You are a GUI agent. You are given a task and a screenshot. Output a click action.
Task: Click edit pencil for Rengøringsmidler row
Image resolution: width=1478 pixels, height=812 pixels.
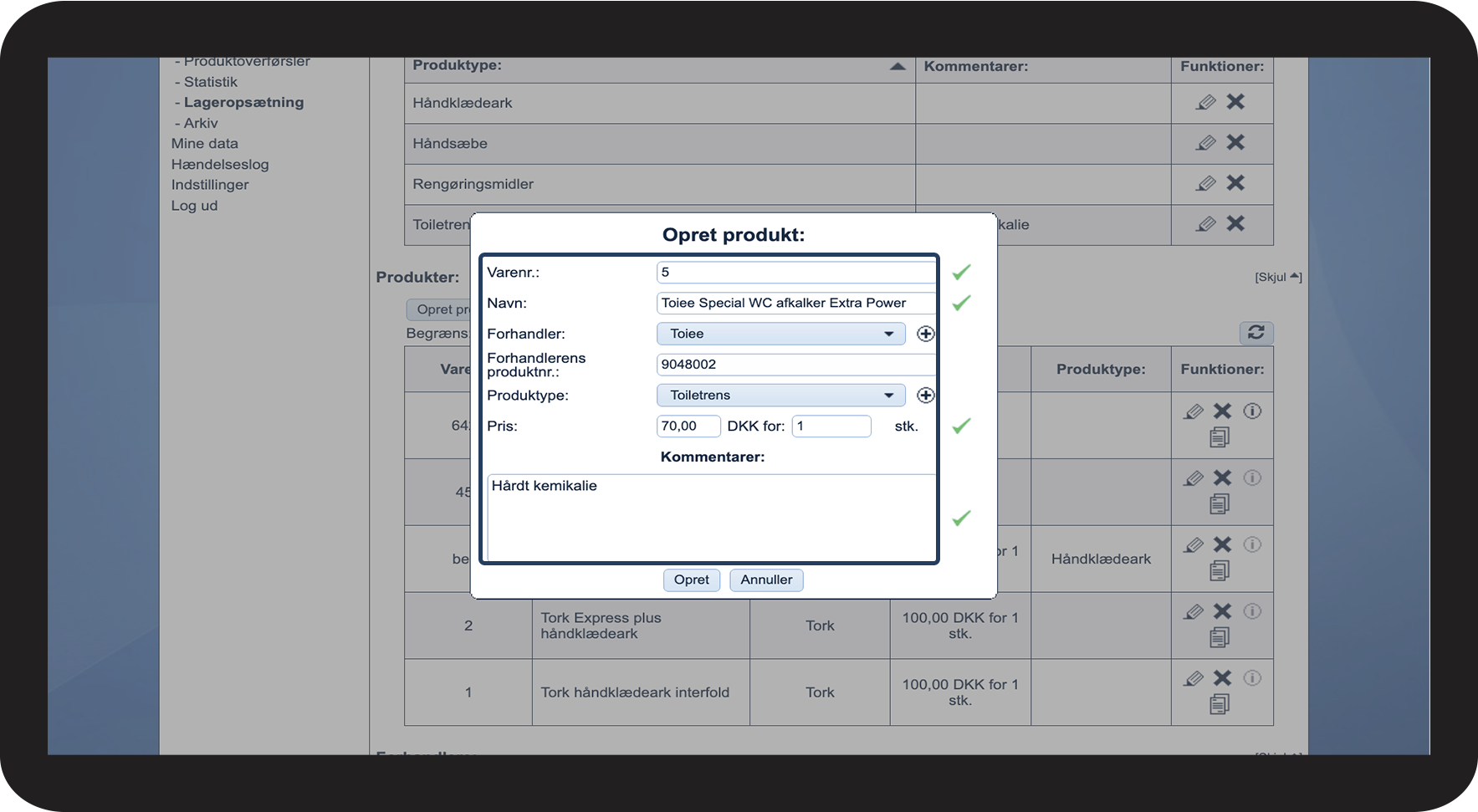(x=1205, y=183)
